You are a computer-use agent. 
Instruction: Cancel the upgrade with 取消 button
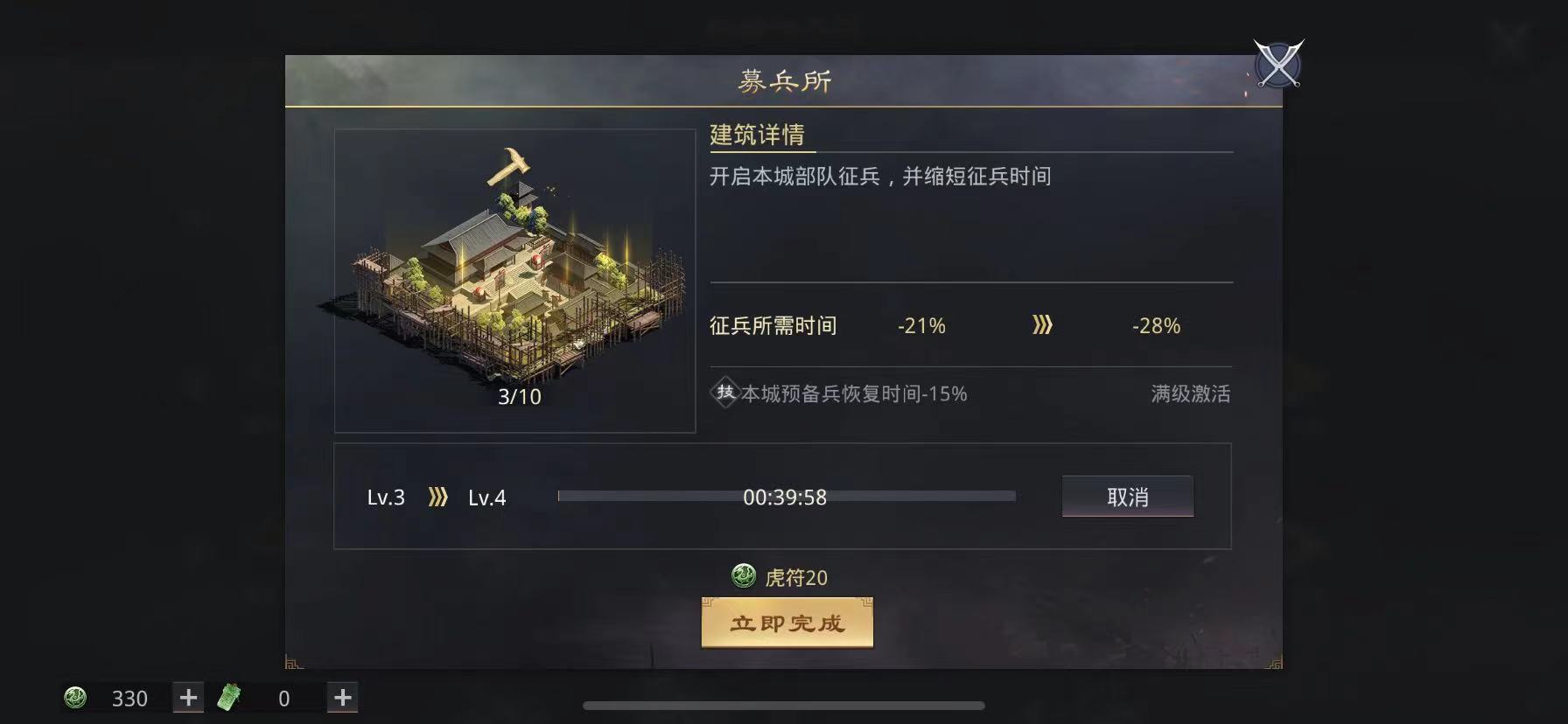[x=1127, y=497]
